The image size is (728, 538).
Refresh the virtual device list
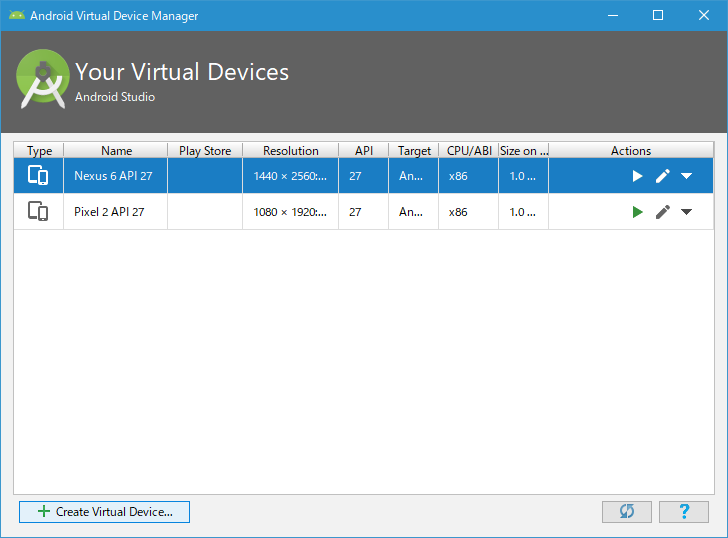pyautogui.click(x=627, y=512)
